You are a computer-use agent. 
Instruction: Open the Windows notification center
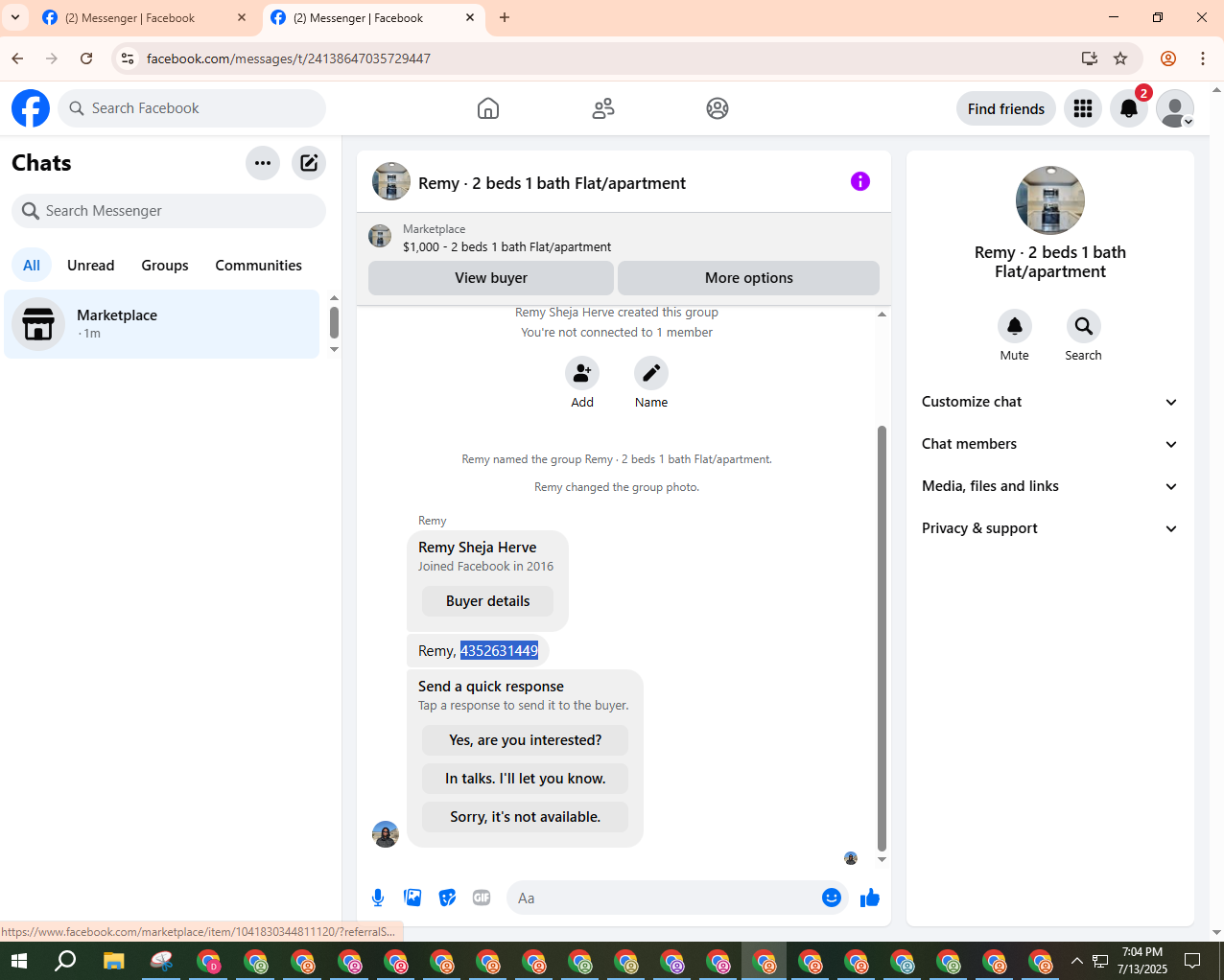(x=1192, y=961)
